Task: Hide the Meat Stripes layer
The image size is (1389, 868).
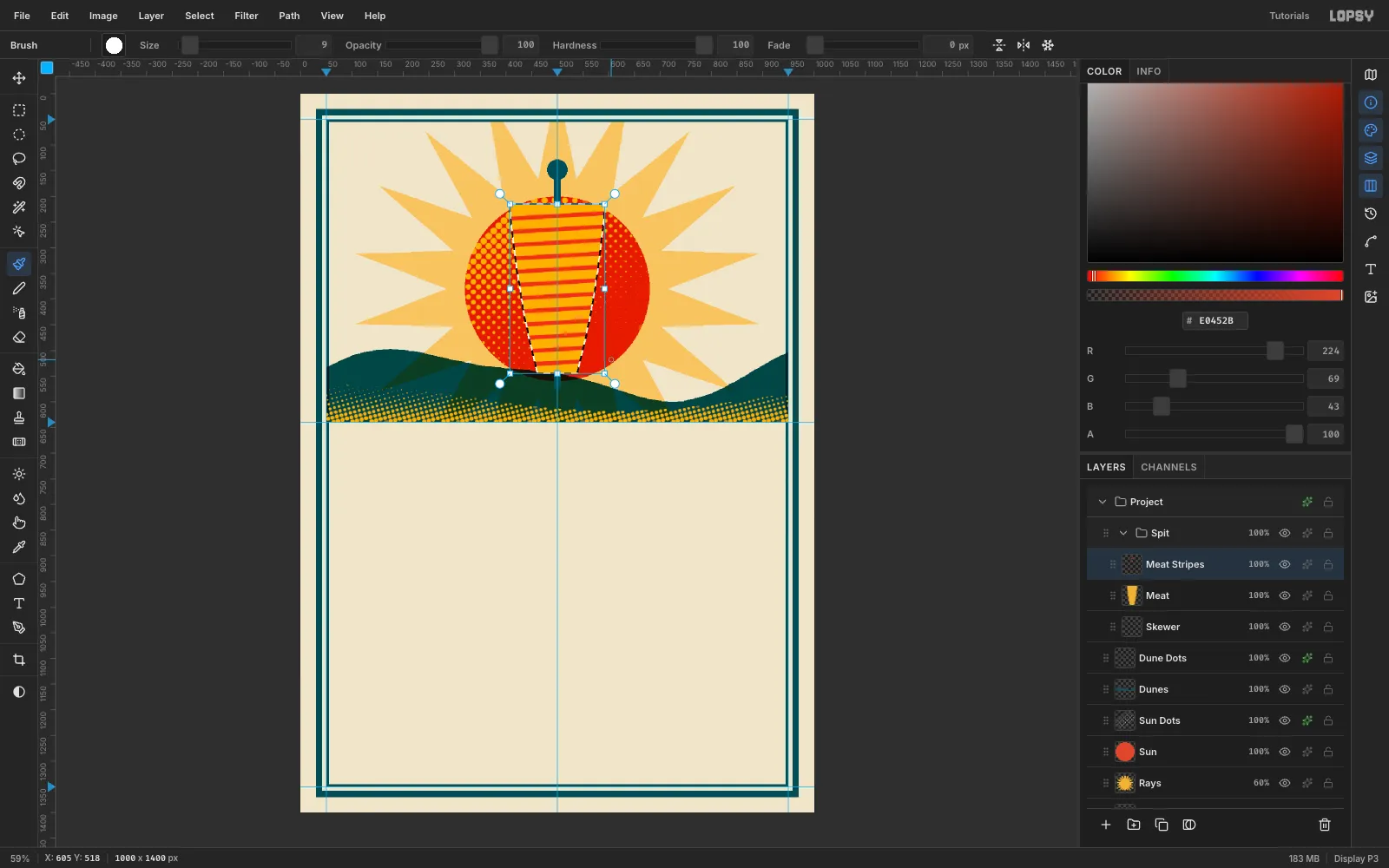Action: pyautogui.click(x=1285, y=564)
